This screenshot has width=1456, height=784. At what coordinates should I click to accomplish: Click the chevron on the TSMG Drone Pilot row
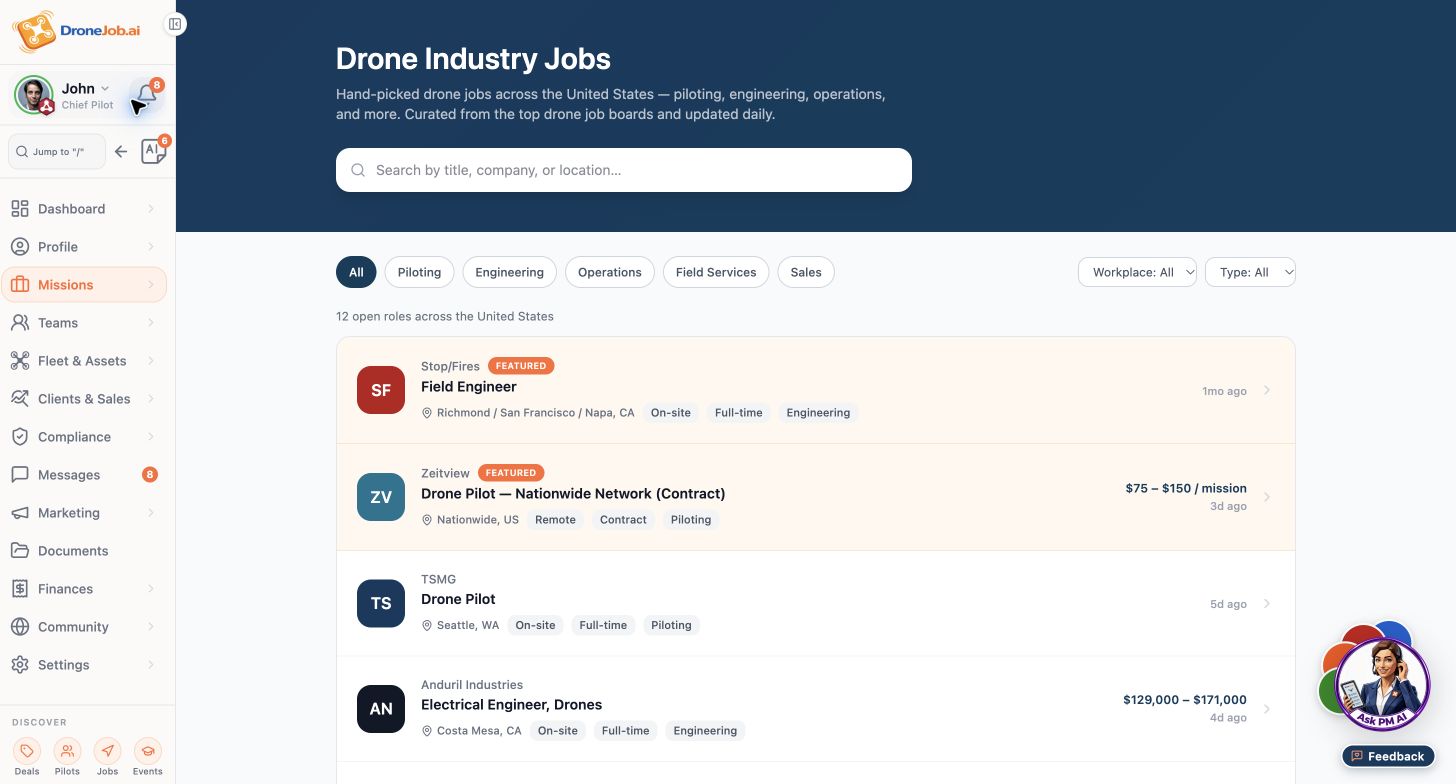(1267, 603)
